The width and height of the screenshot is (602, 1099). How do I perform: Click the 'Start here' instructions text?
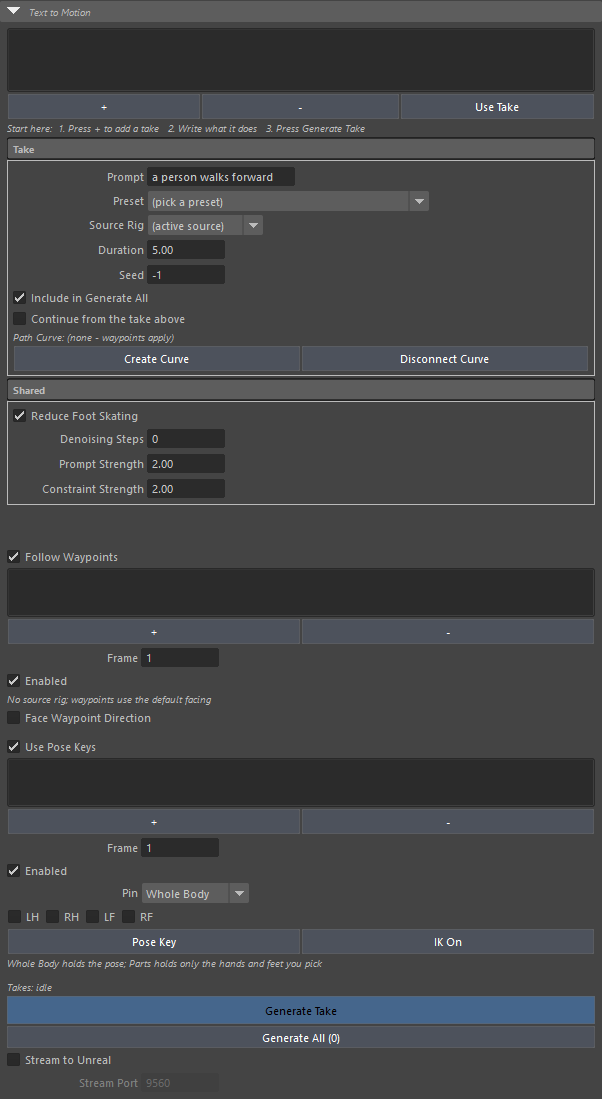[x=186, y=128]
